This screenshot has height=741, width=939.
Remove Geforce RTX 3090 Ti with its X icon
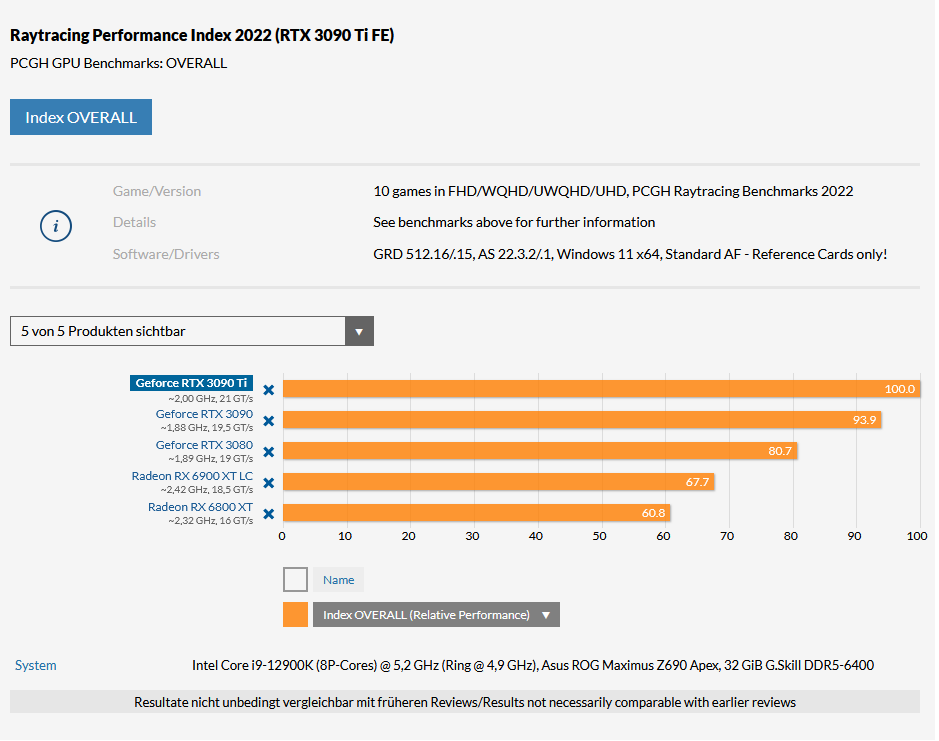click(x=269, y=391)
